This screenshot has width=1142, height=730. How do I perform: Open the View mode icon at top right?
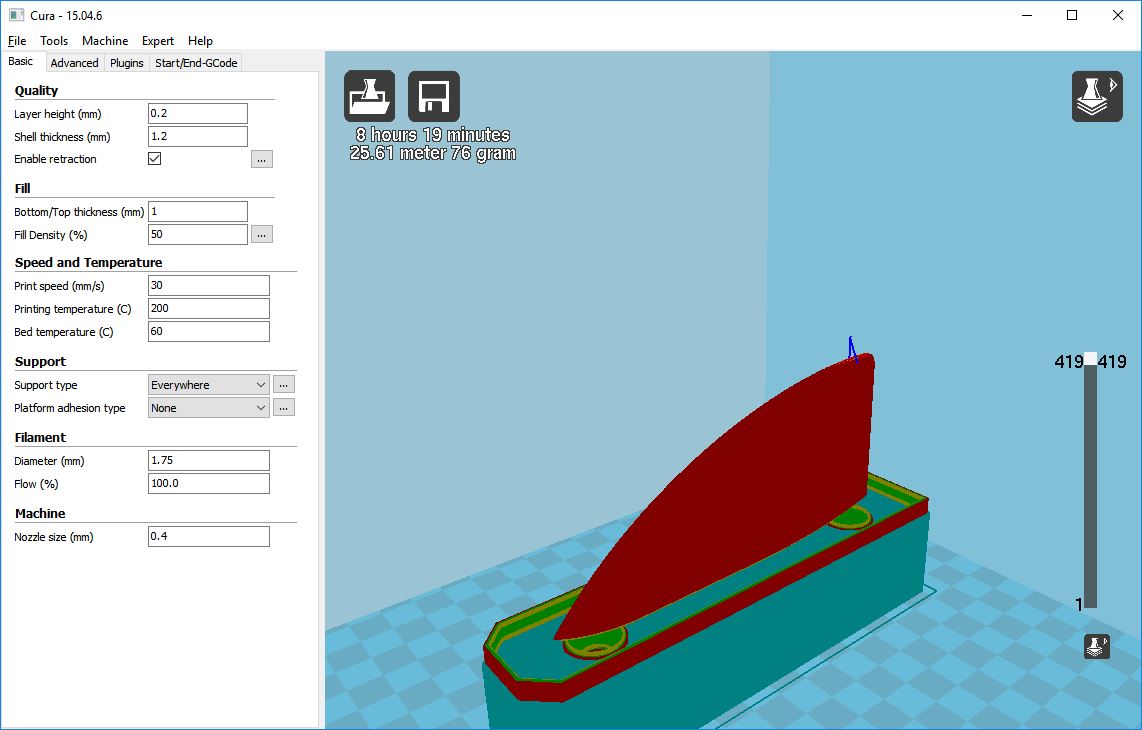1097,96
